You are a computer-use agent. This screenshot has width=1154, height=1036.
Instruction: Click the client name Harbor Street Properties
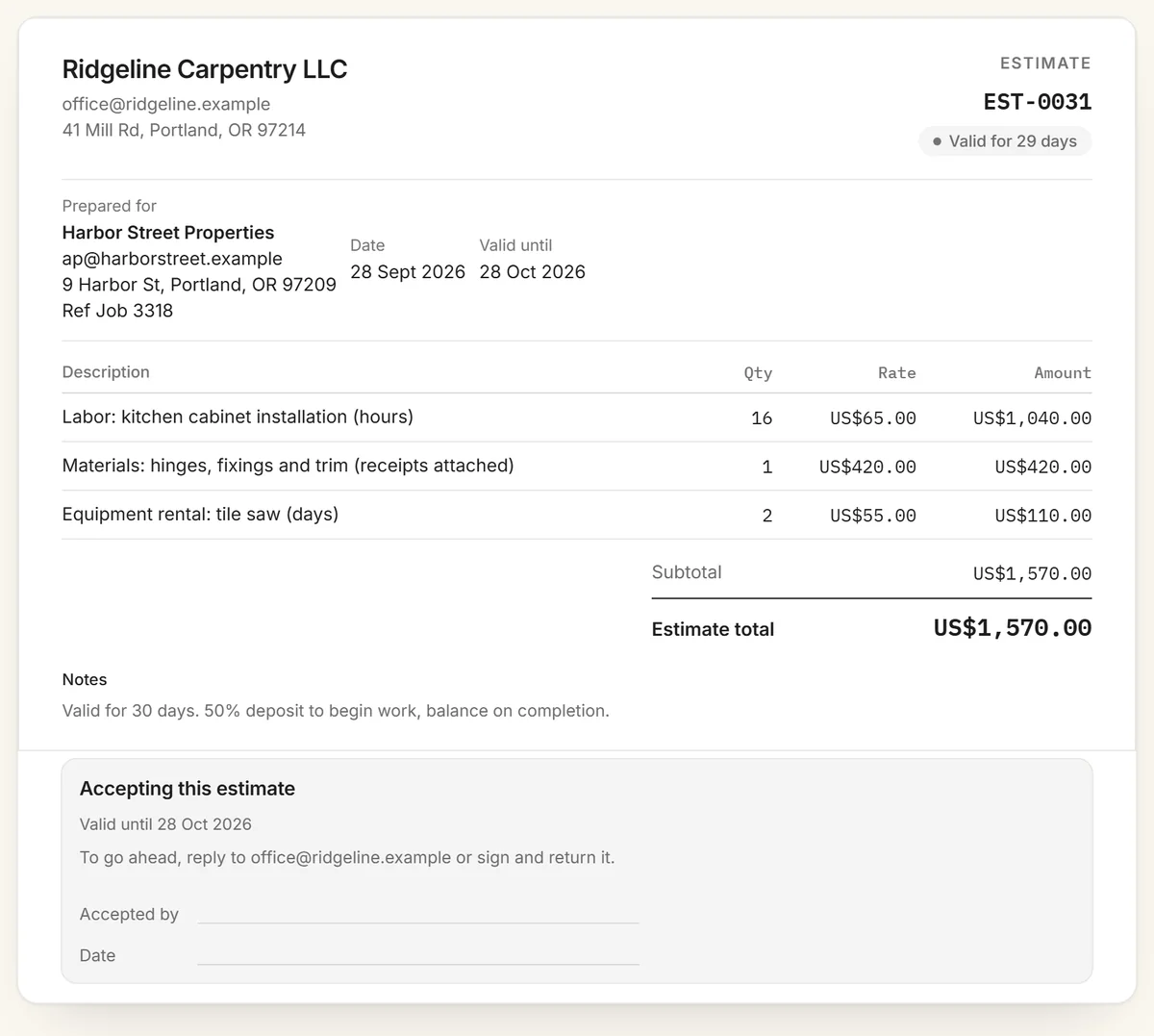[168, 233]
